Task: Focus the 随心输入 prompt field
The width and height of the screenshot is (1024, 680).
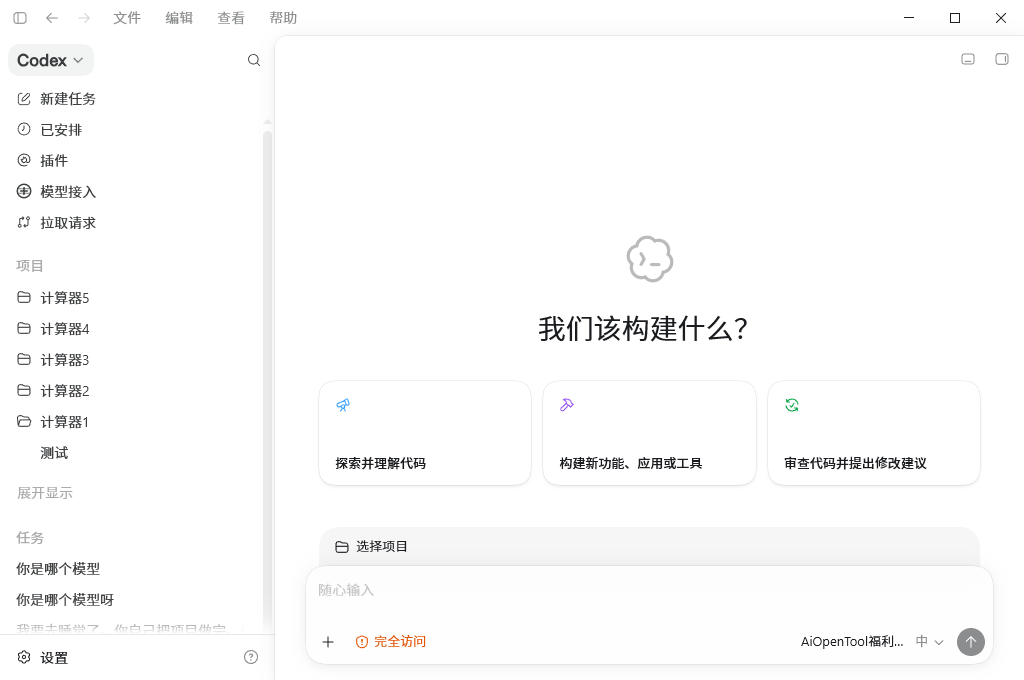Action: tap(649, 591)
